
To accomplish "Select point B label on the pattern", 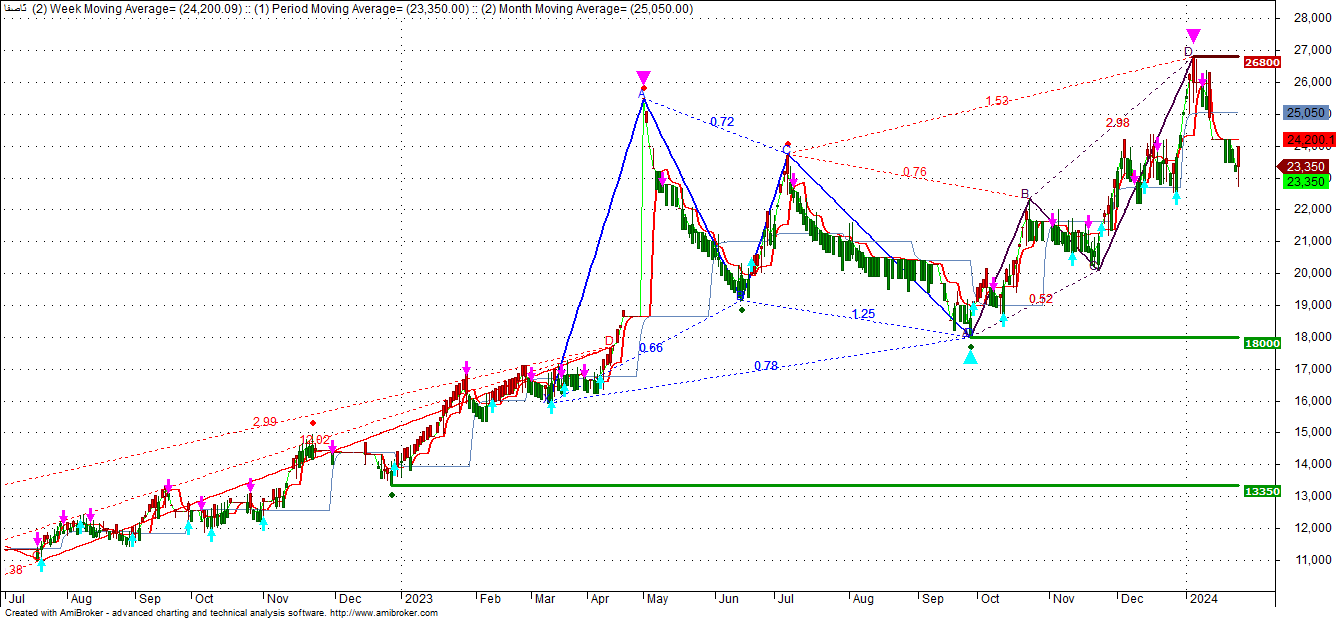I will (x=1025, y=193).
